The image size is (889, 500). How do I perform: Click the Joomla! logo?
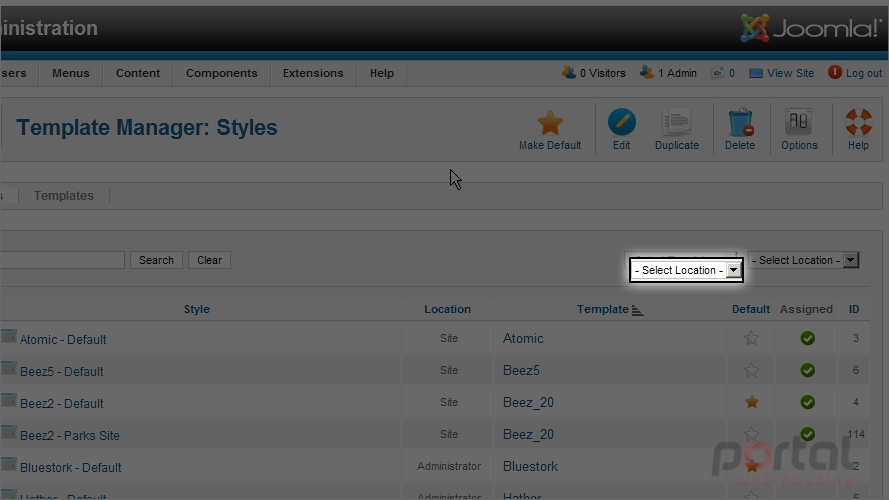811,28
